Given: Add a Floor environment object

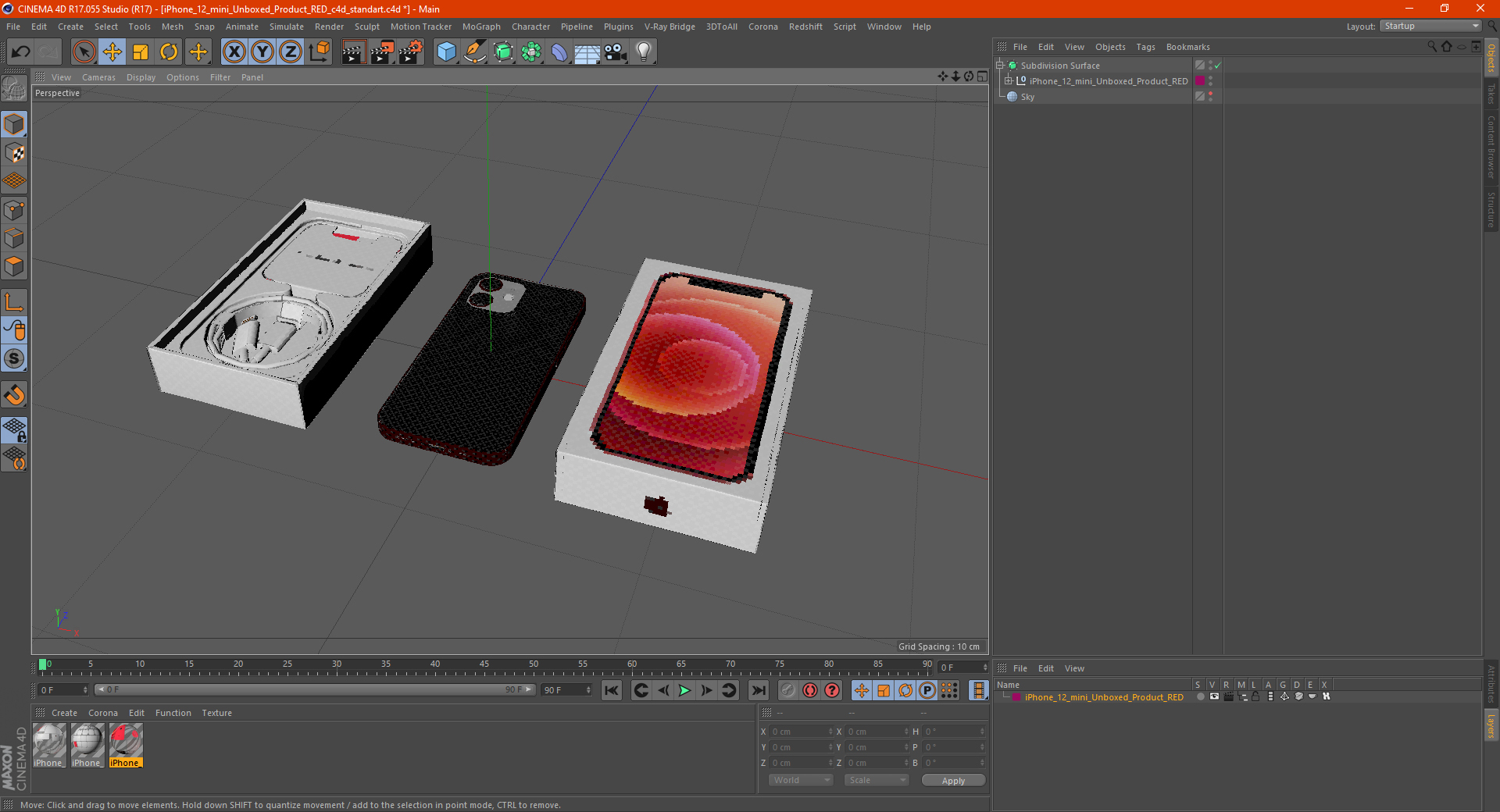Looking at the screenshot, I should (x=587, y=52).
